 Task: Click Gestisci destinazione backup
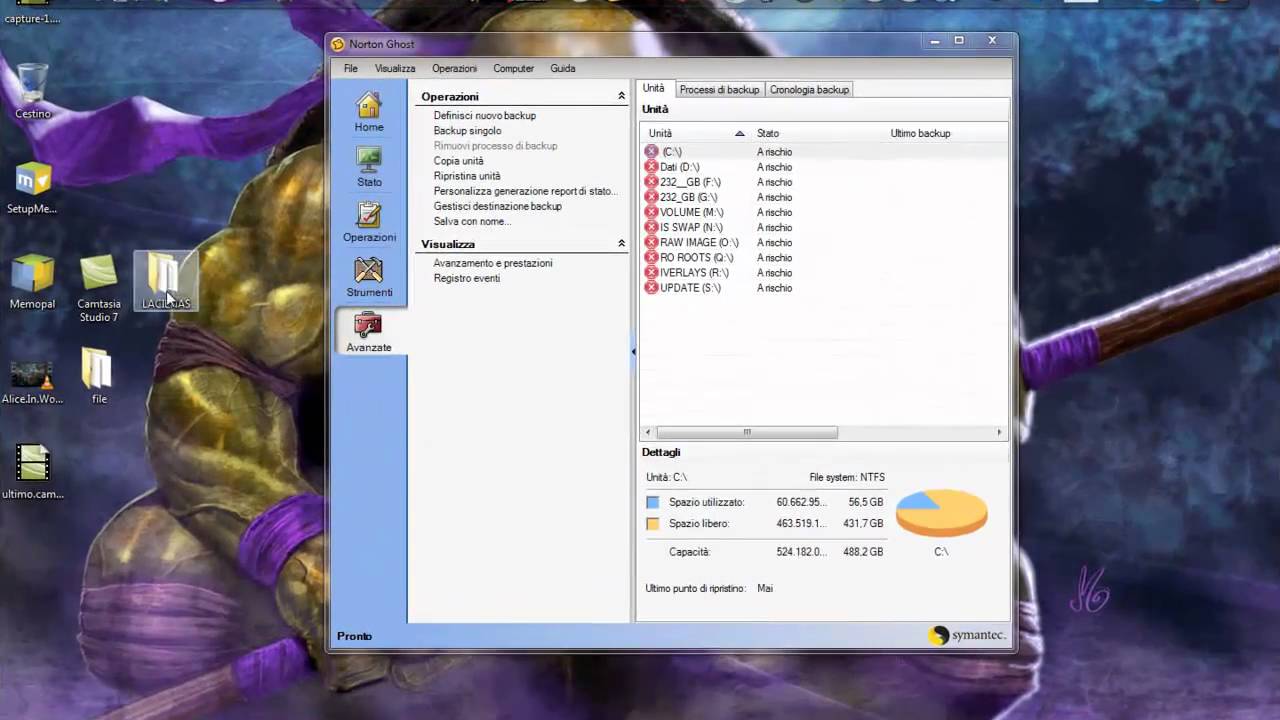coord(497,206)
